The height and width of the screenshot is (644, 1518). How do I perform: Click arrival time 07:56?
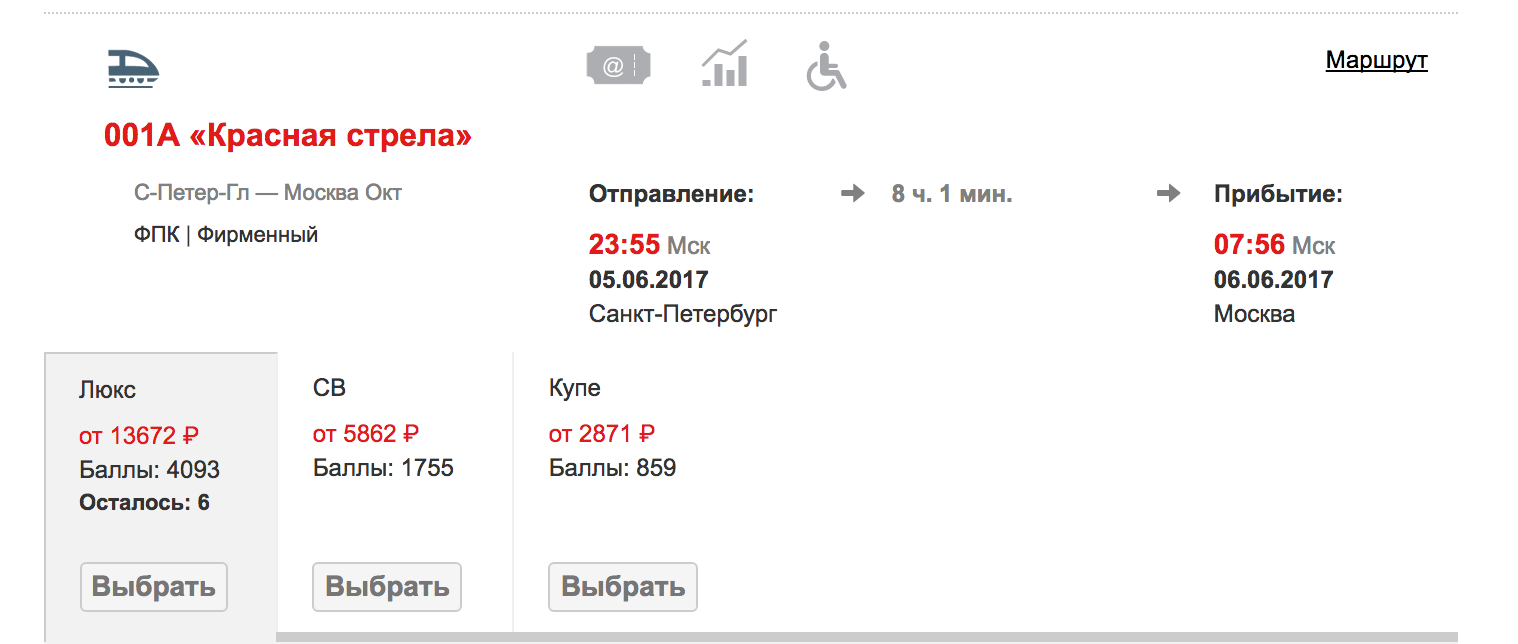click(1250, 245)
